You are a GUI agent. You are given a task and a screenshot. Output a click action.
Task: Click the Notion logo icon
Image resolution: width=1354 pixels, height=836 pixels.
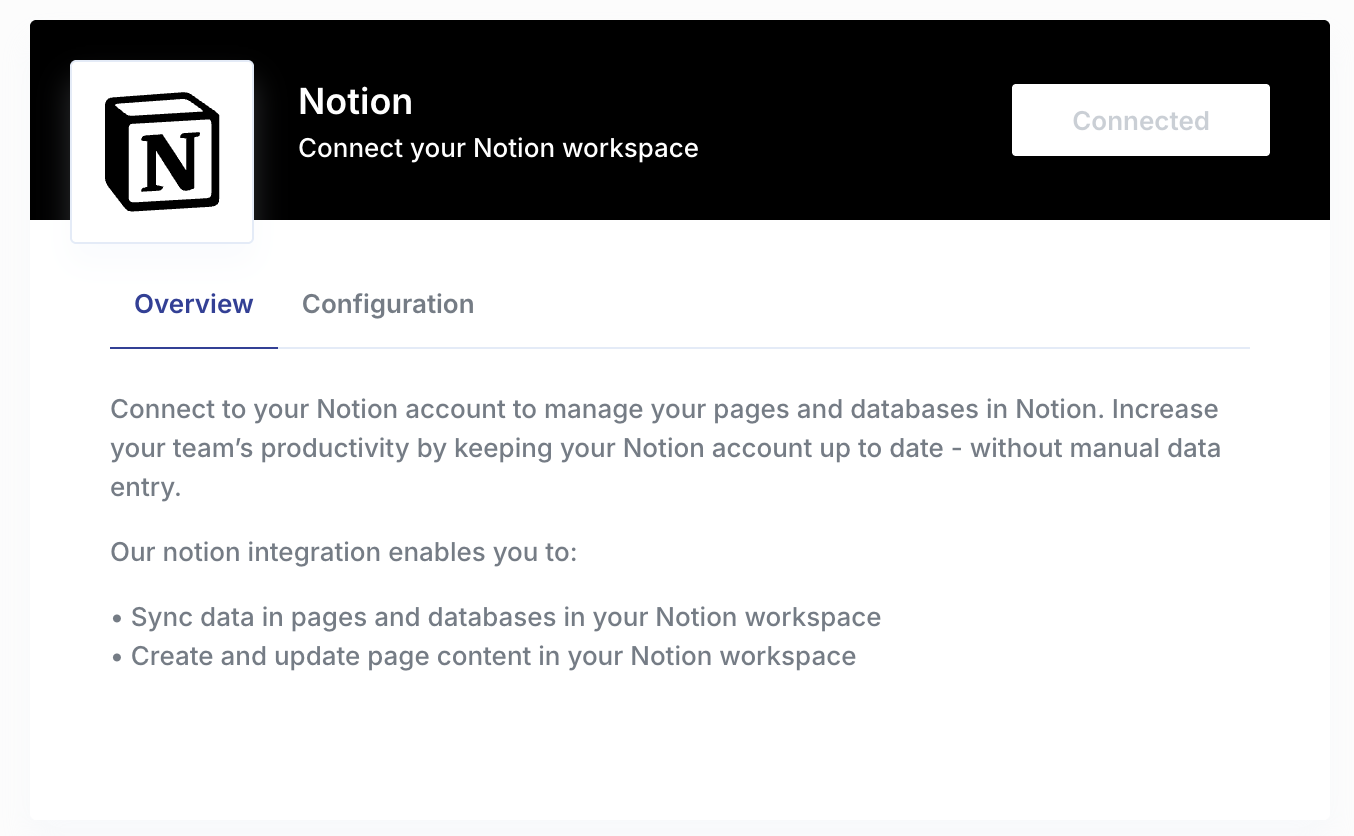[162, 152]
